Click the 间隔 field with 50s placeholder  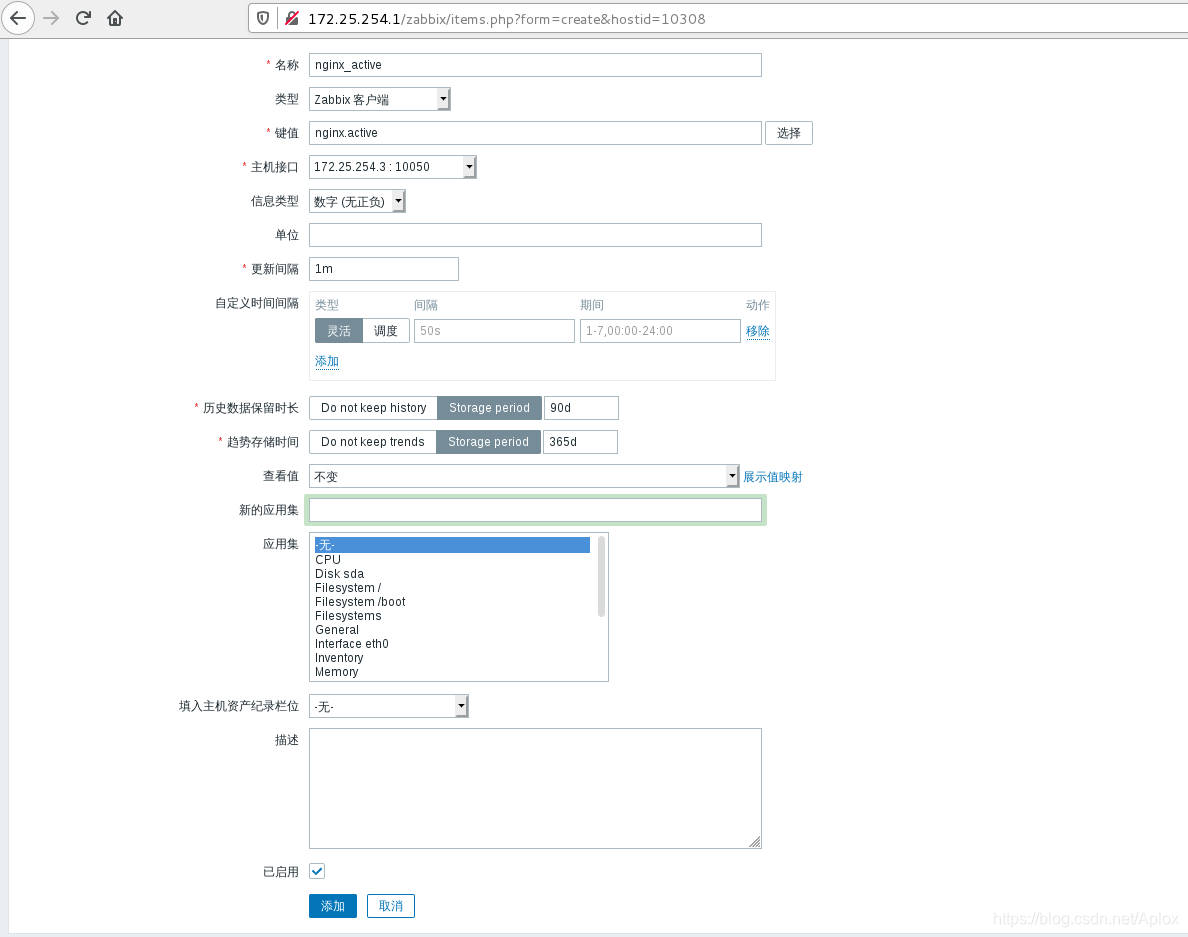[494, 331]
